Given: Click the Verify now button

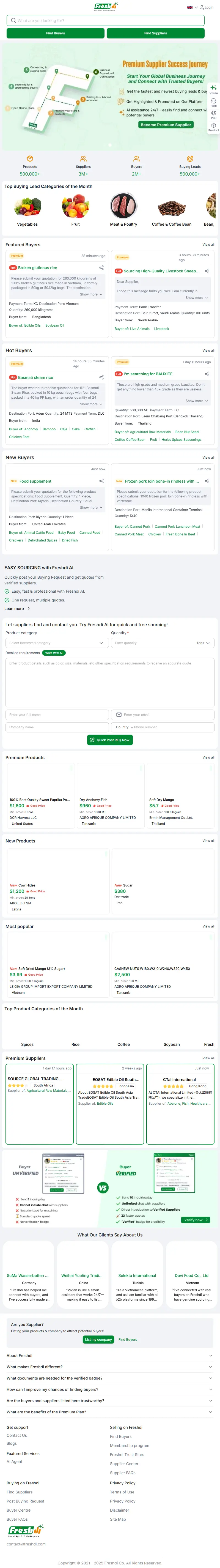Looking at the screenshot, I should pos(196,1220).
